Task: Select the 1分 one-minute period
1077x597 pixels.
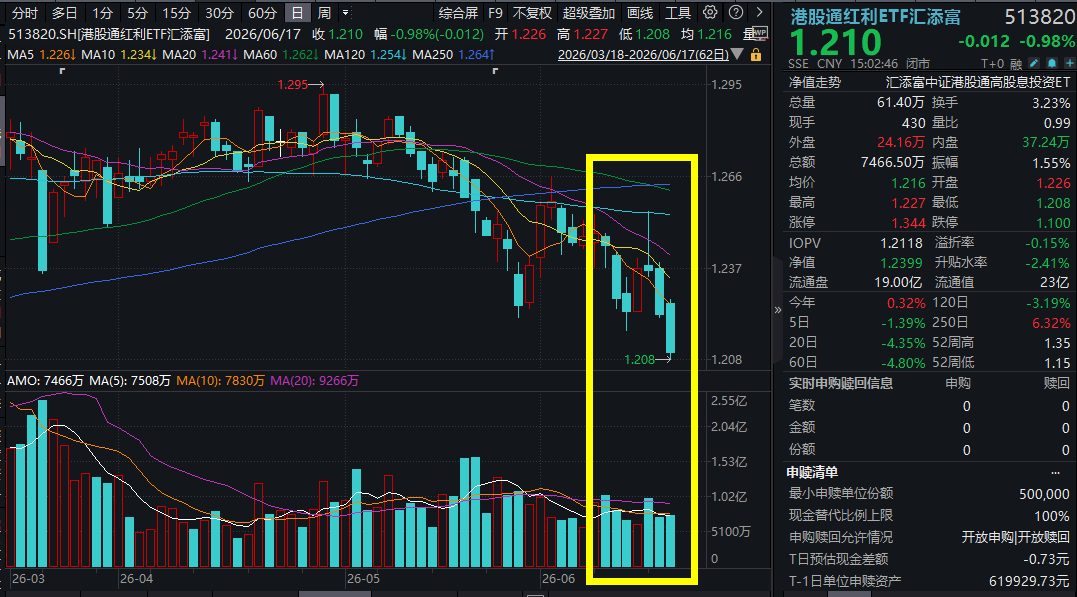Action: tap(102, 13)
